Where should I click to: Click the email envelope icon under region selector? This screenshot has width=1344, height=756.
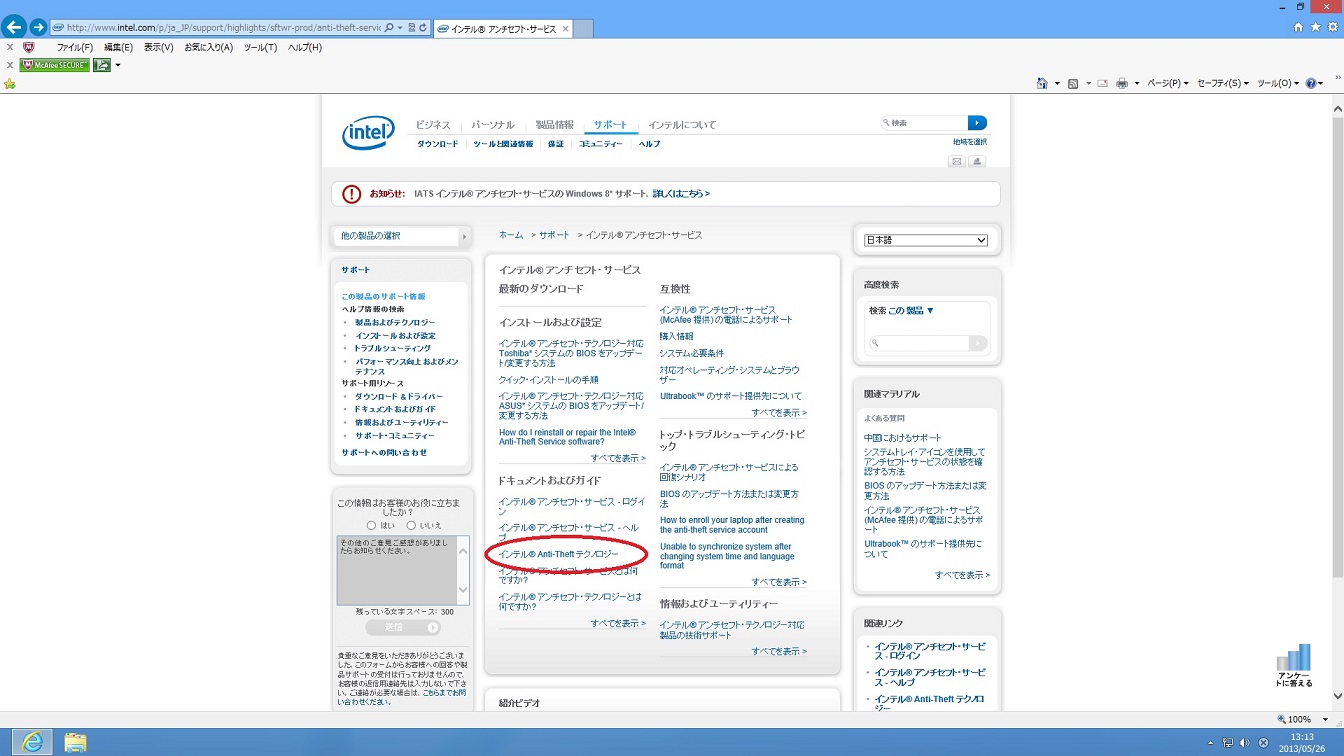957,161
